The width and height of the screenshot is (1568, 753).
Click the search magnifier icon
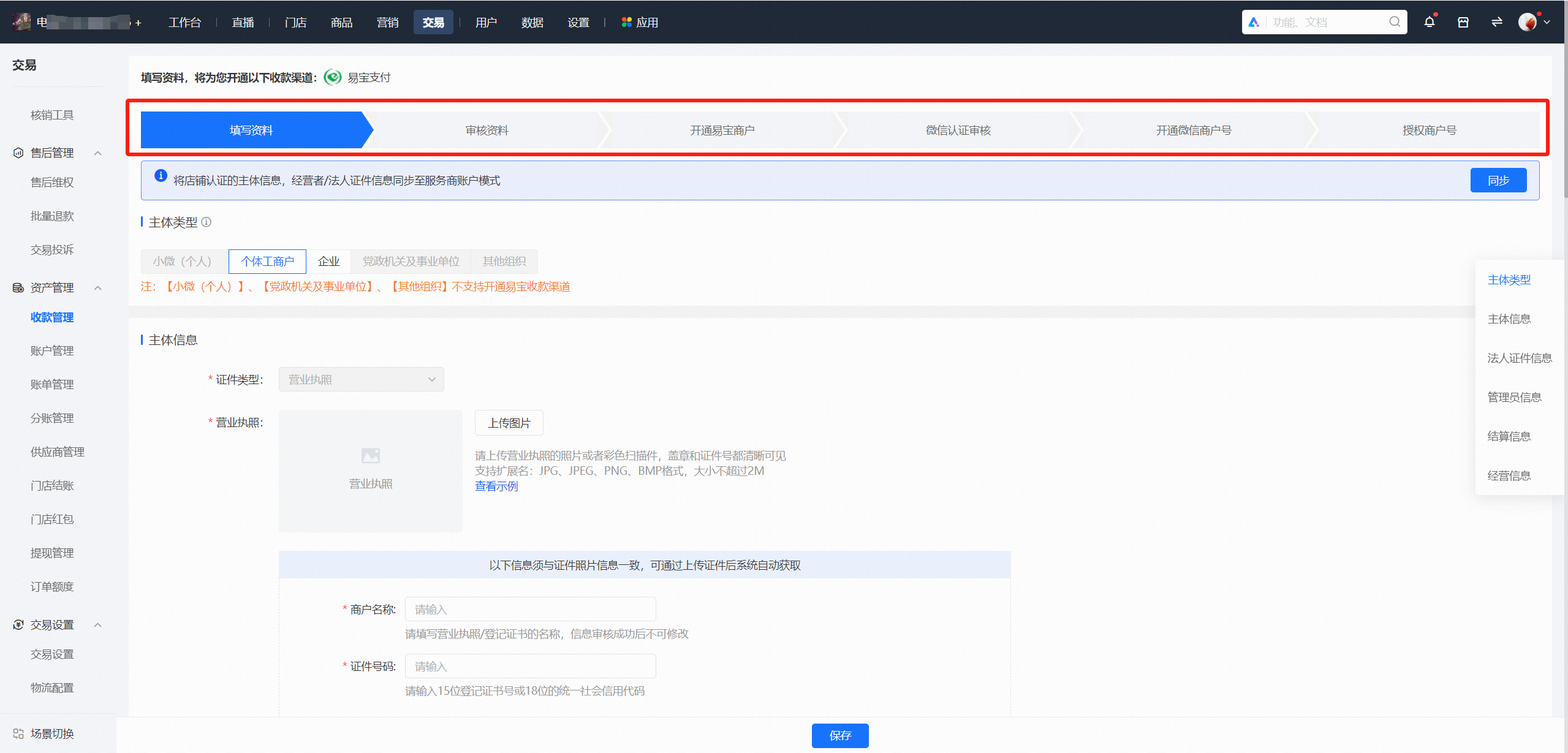(1395, 22)
